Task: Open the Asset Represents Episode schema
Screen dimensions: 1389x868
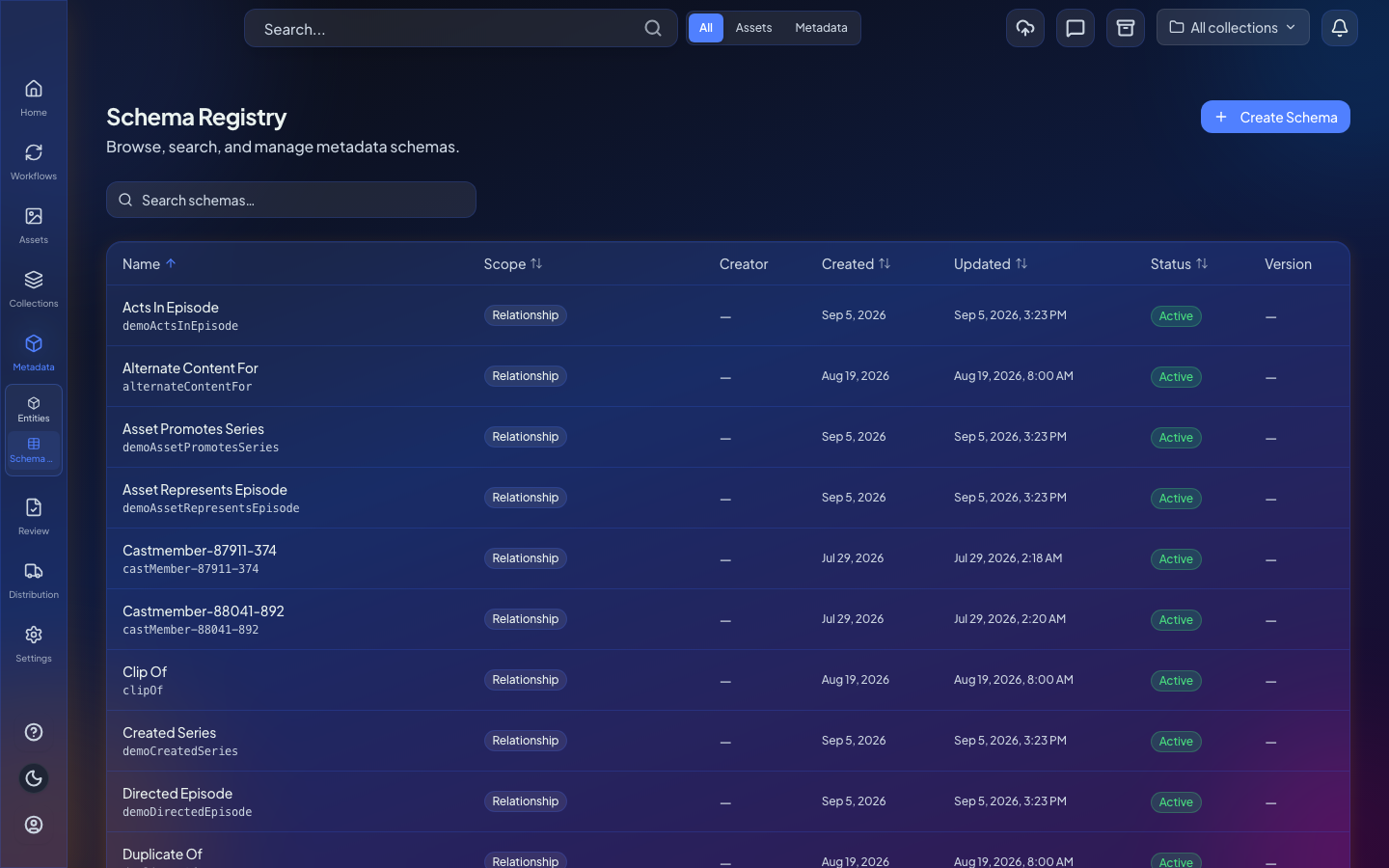Action: click(x=204, y=490)
